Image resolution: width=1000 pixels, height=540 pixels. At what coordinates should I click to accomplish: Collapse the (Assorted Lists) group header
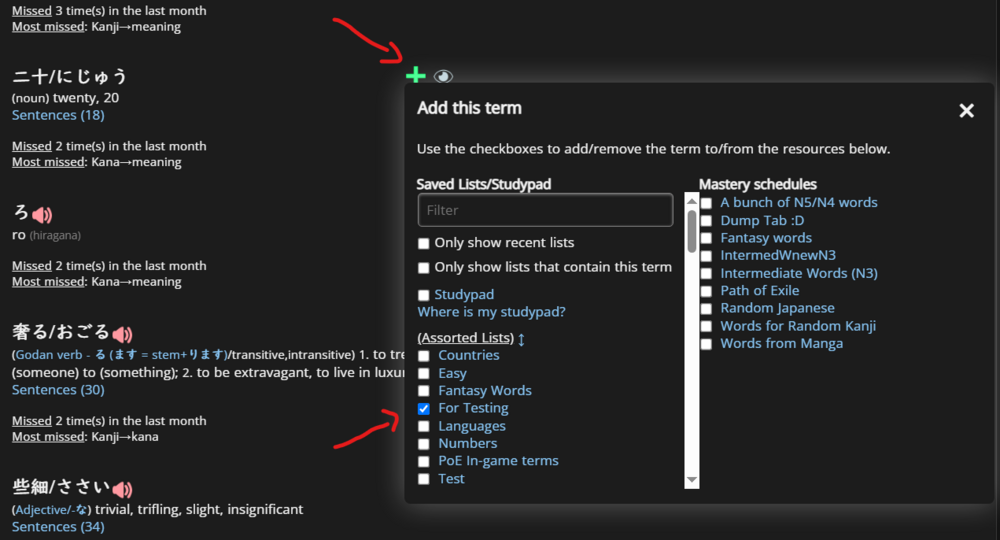click(465, 338)
